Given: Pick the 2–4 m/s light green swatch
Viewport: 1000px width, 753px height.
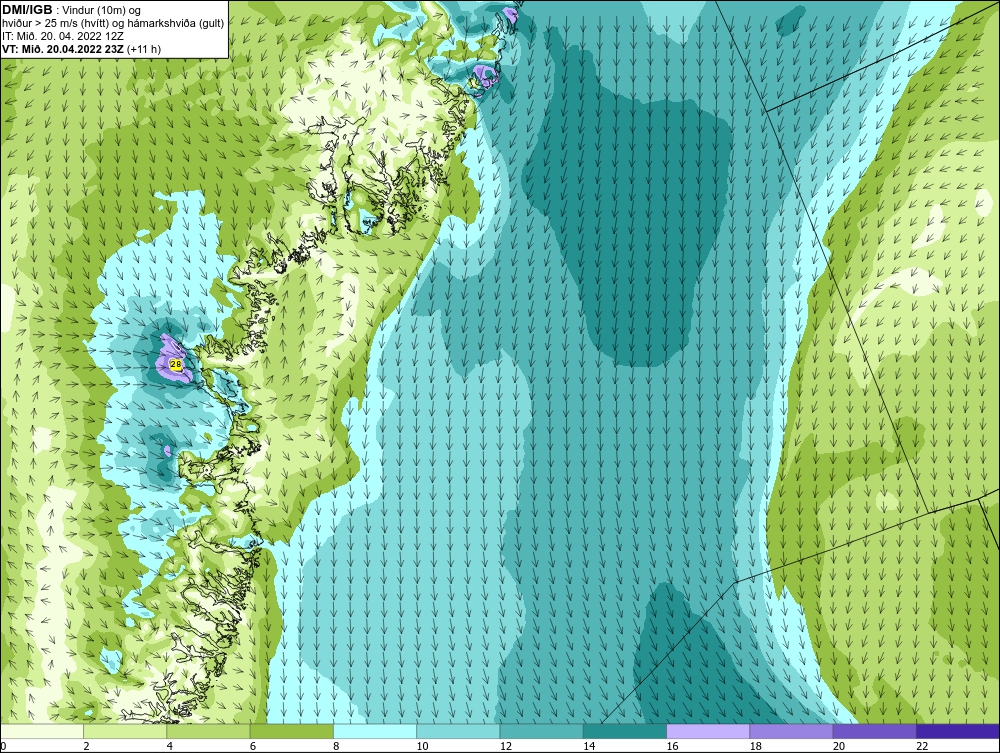Looking at the screenshot, I should [x=125, y=731].
